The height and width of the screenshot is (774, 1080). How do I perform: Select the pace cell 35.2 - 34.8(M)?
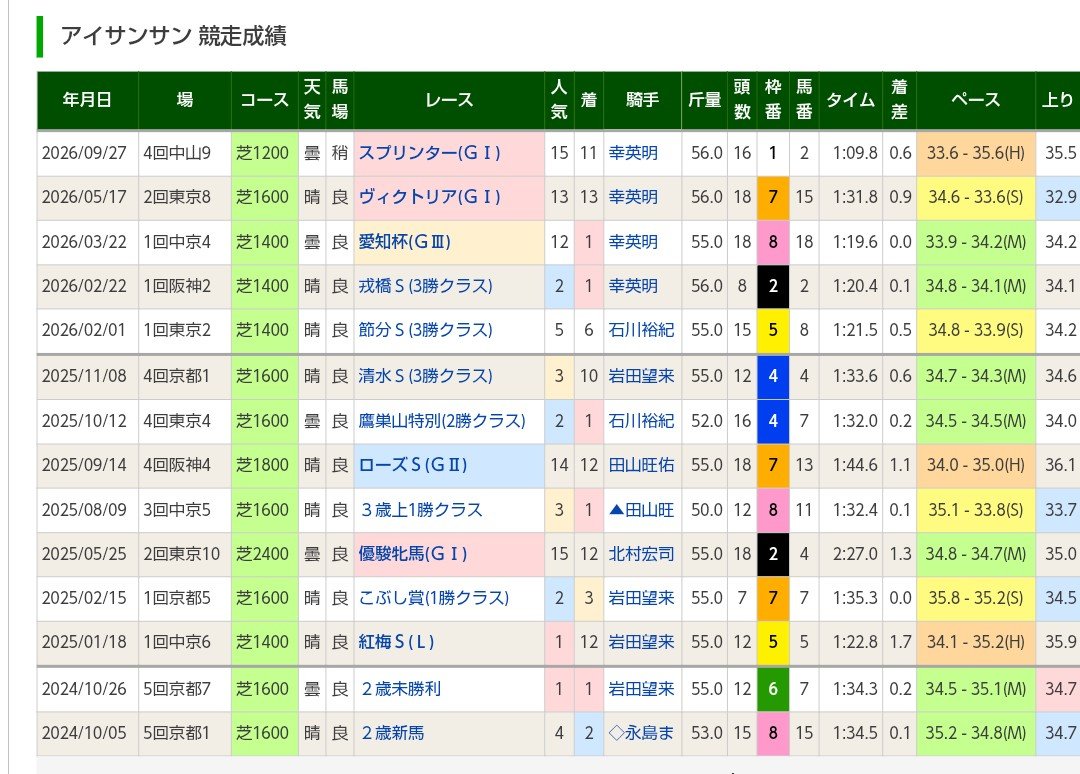pos(975,733)
